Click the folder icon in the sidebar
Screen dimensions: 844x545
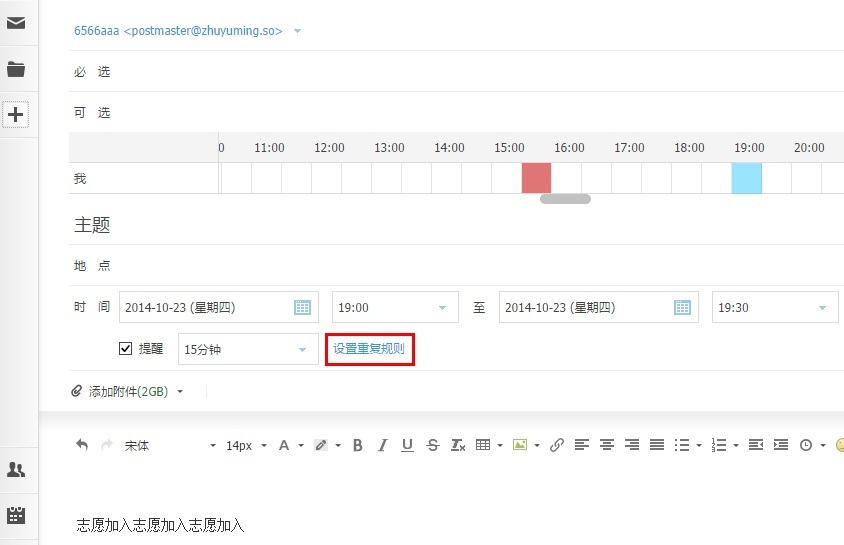click(16, 69)
